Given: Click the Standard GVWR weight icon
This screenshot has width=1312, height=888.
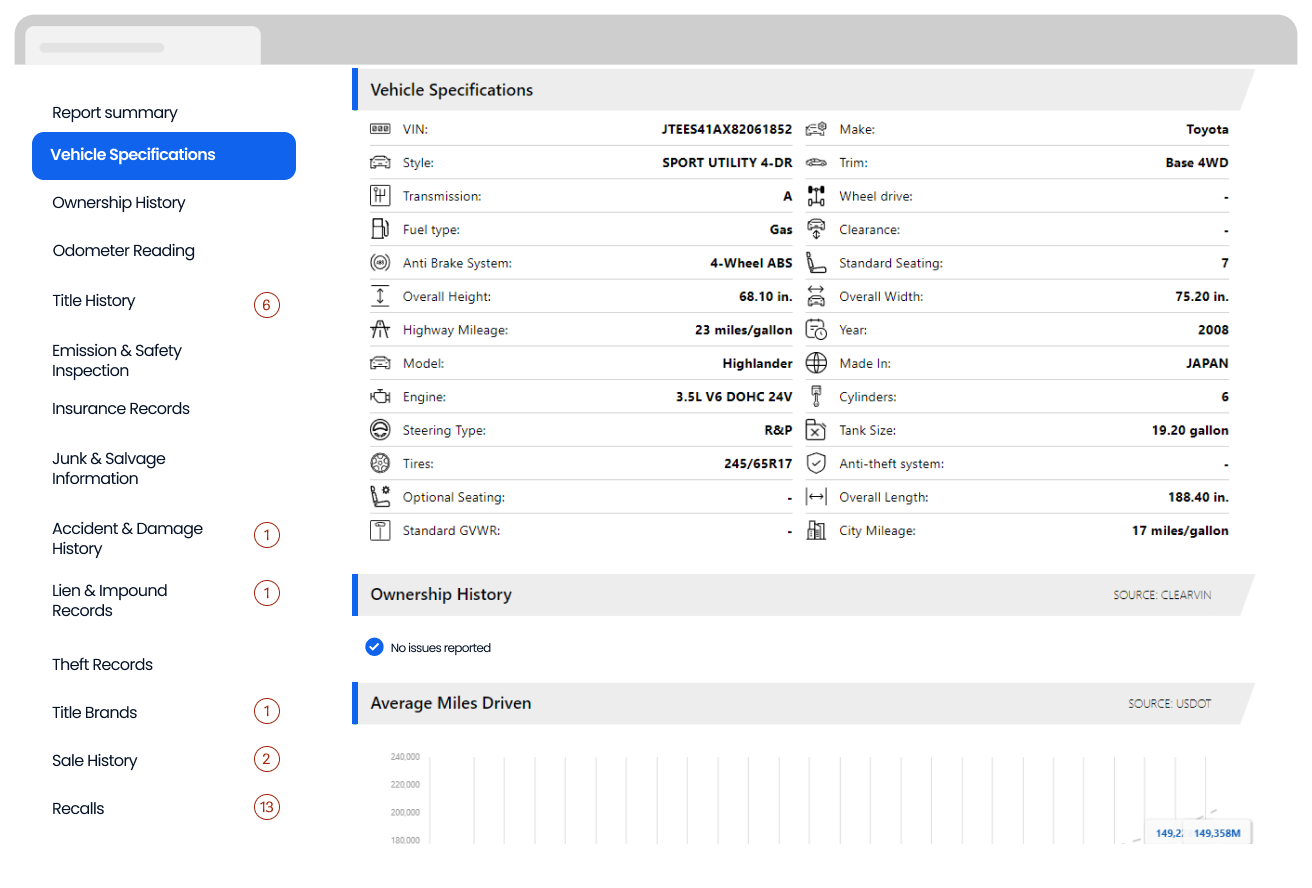Looking at the screenshot, I should click(x=380, y=530).
